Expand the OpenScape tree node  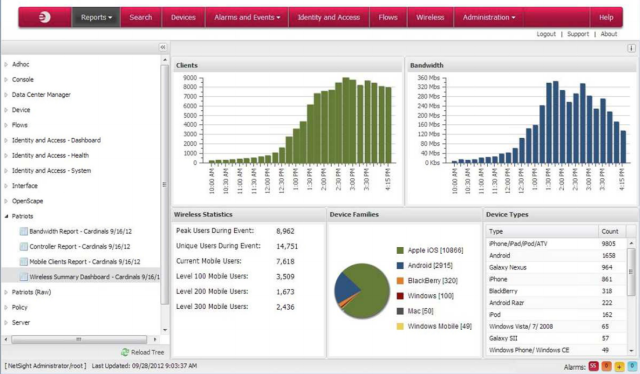pos(6,201)
